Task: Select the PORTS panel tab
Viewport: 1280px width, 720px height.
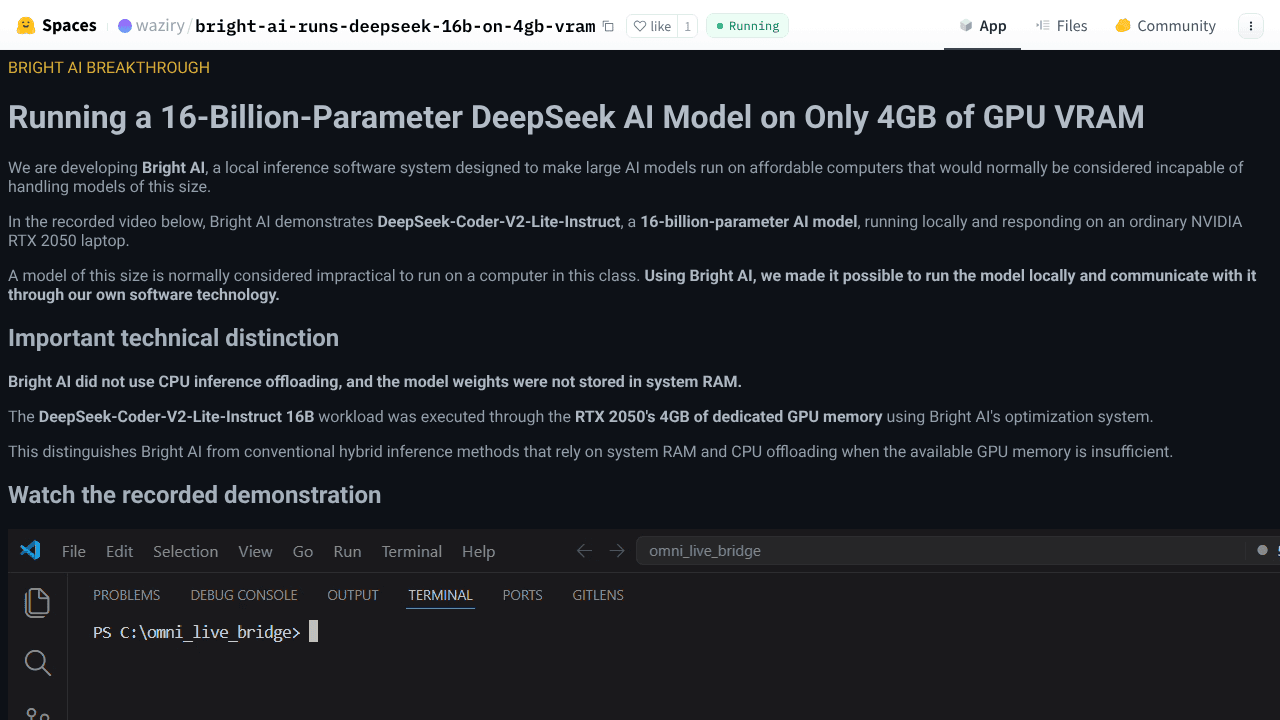Action: coord(522,595)
